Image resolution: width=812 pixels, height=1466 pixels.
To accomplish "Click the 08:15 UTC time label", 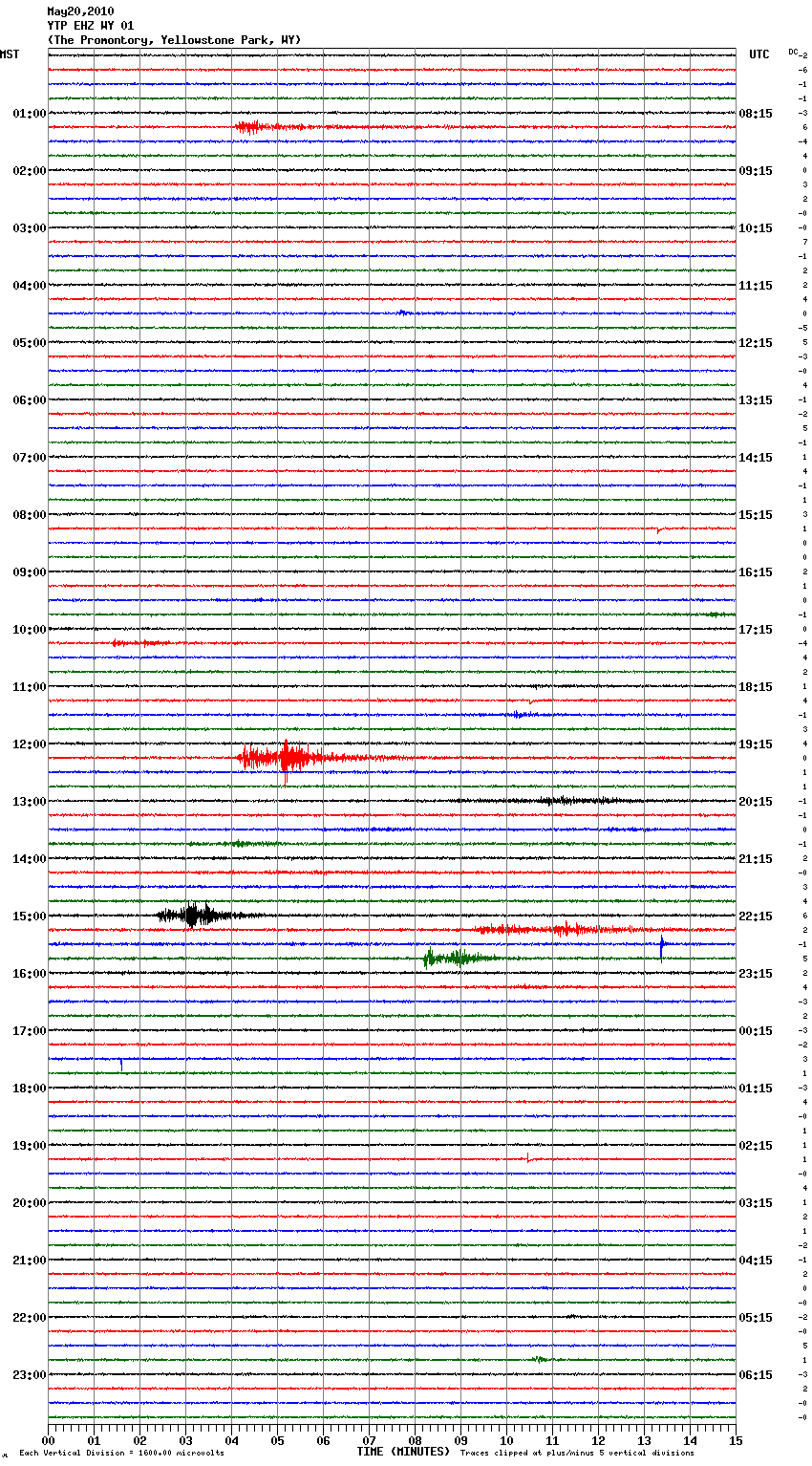I will 756,114.
